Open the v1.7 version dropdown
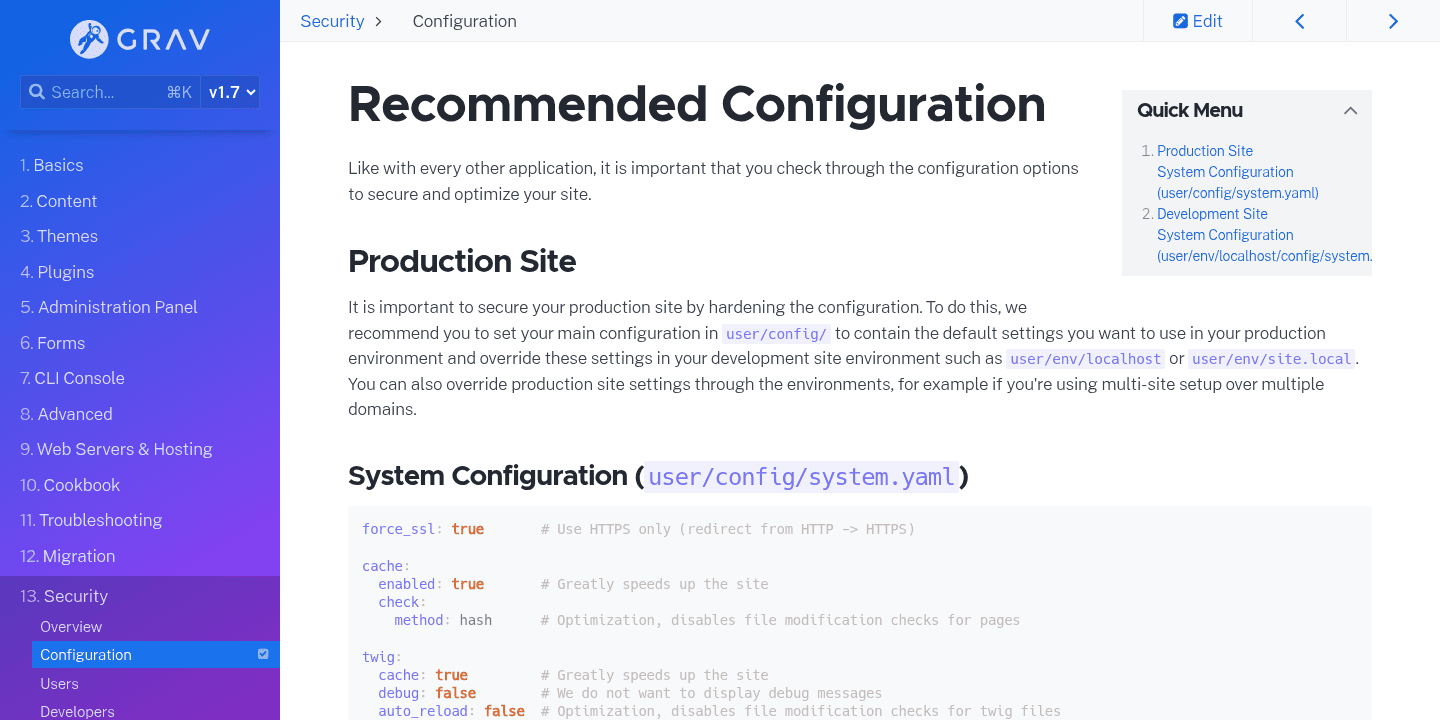 tap(229, 91)
